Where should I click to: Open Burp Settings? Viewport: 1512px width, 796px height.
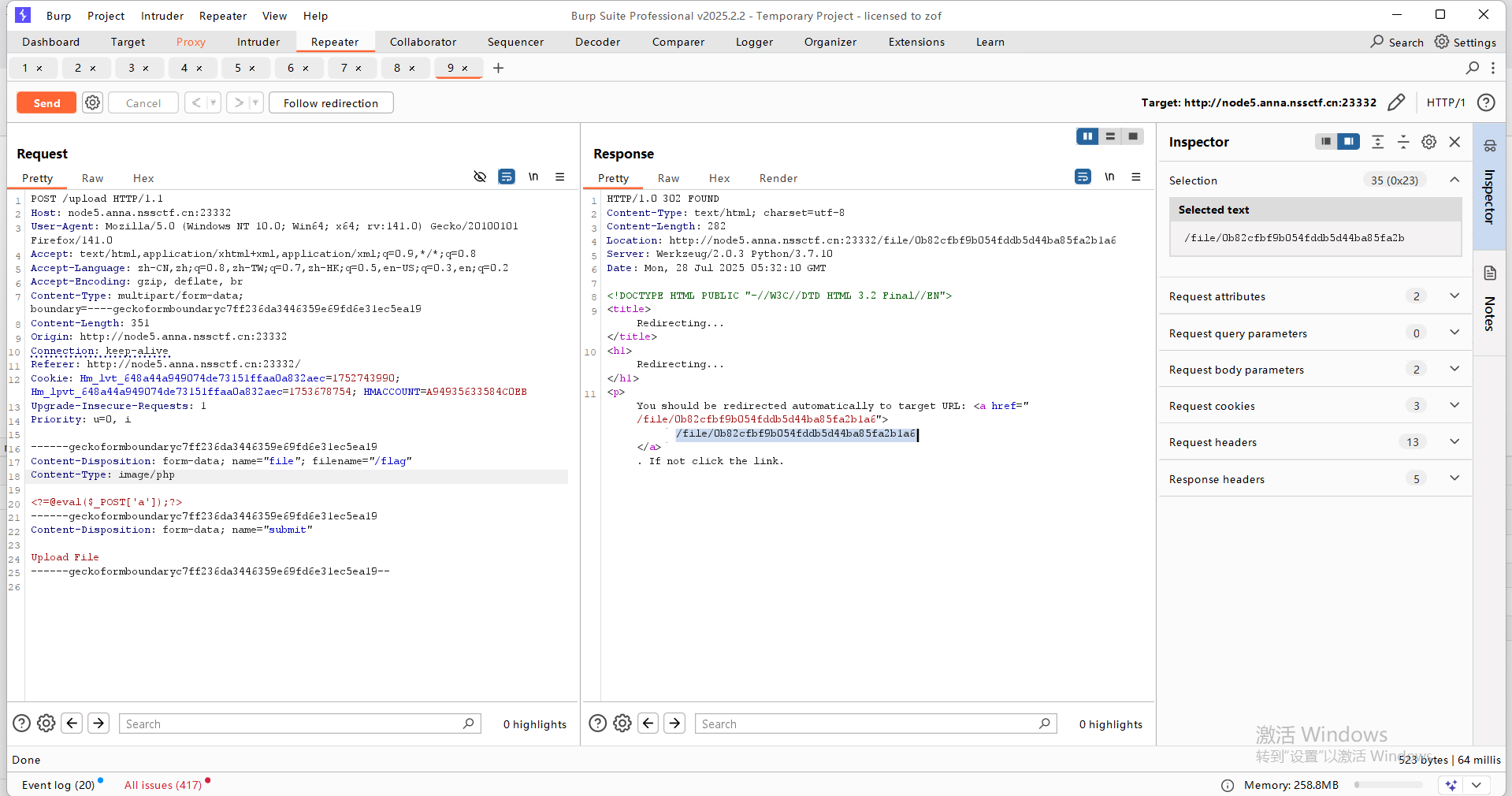pos(1466,42)
